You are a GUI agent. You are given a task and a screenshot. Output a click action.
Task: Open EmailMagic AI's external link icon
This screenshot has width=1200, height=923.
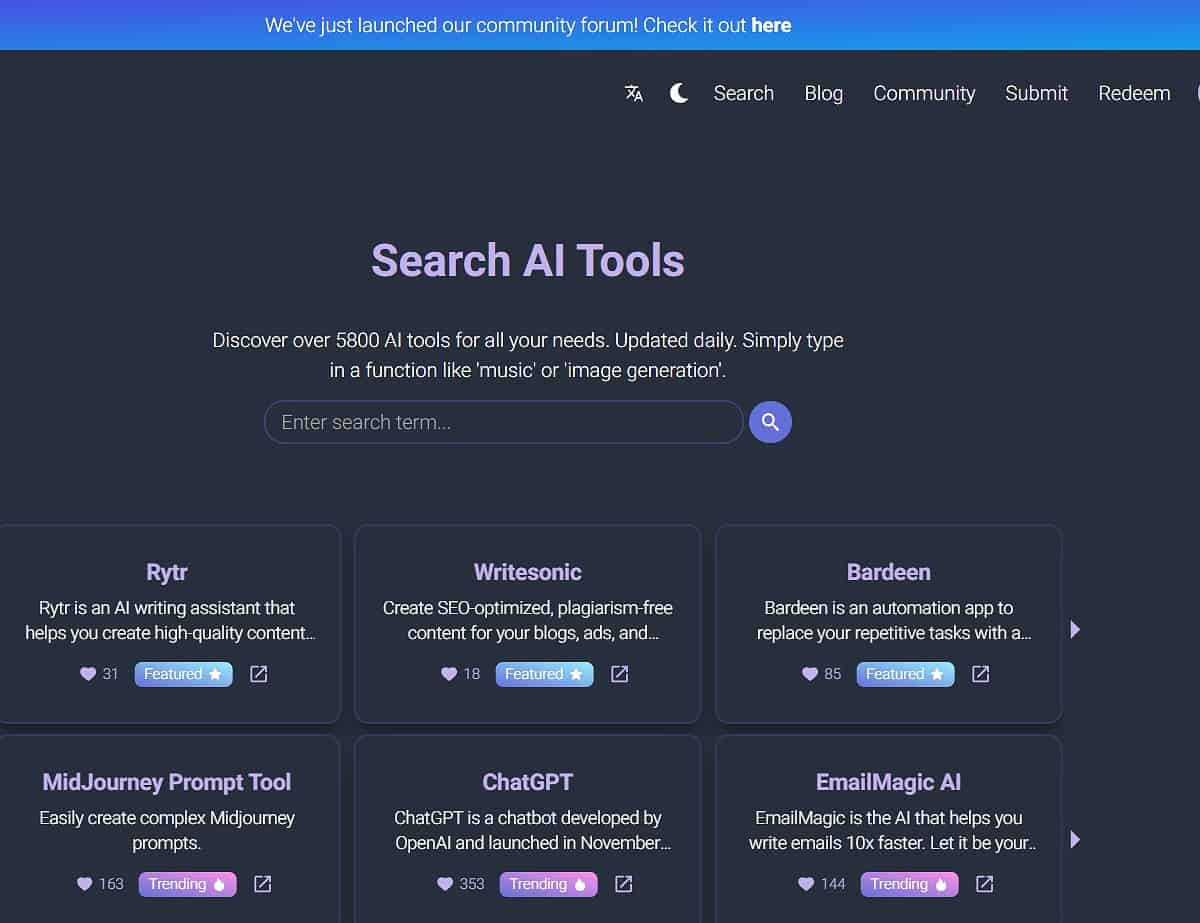[x=984, y=884]
